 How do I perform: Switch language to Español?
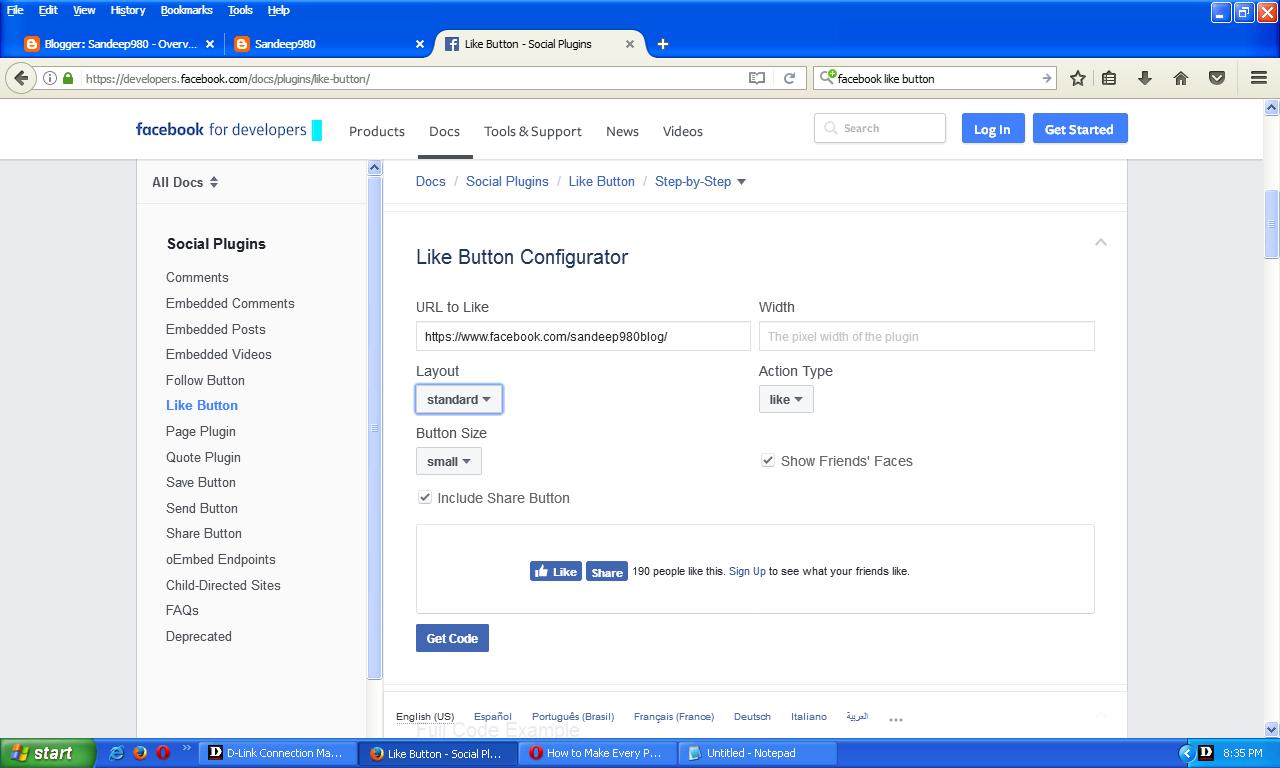492,716
